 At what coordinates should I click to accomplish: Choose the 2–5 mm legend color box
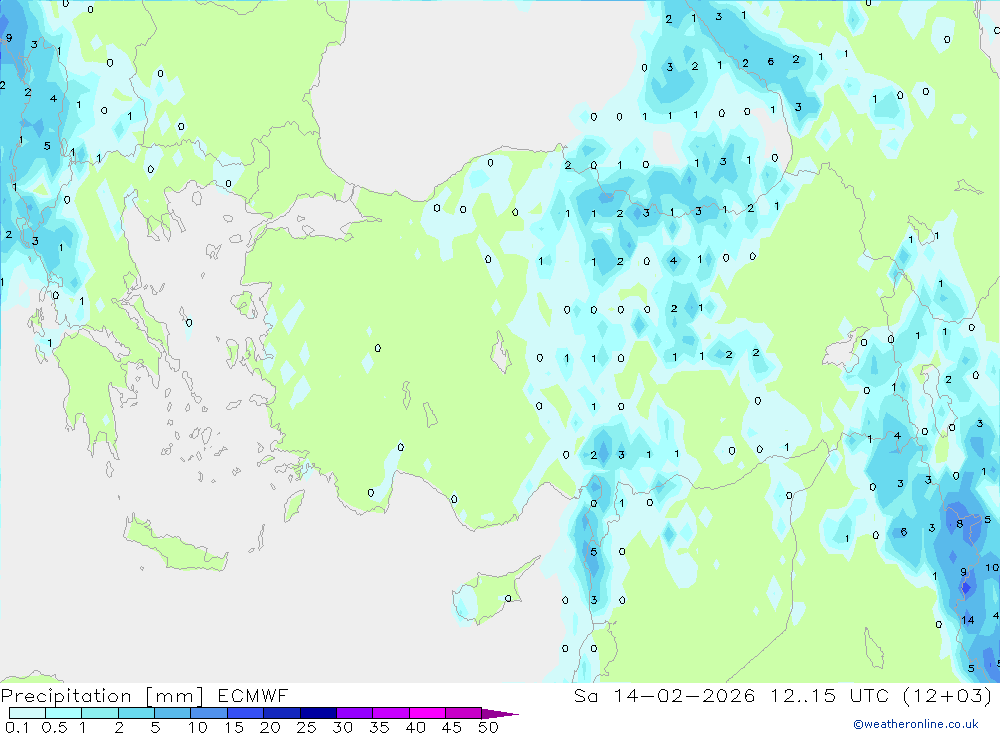pyautogui.click(x=136, y=713)
